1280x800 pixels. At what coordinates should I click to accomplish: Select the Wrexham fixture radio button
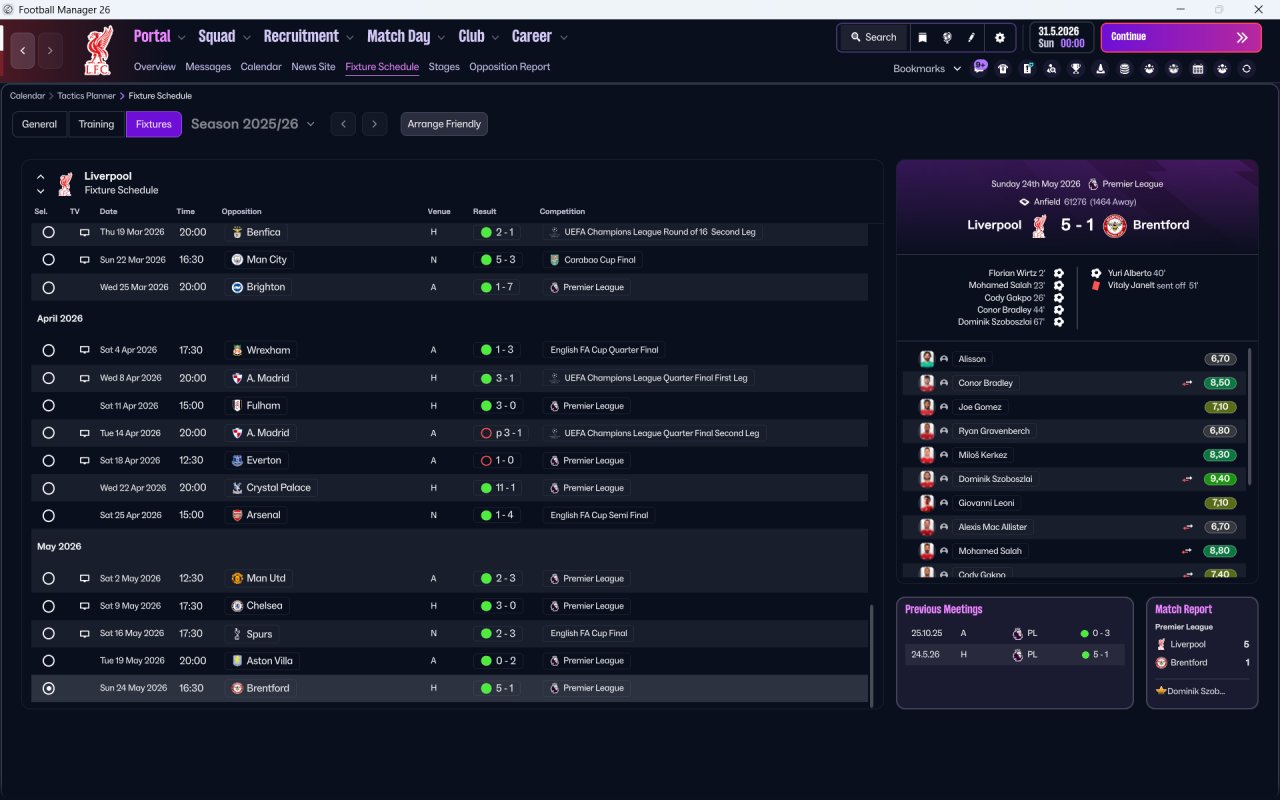48,351
